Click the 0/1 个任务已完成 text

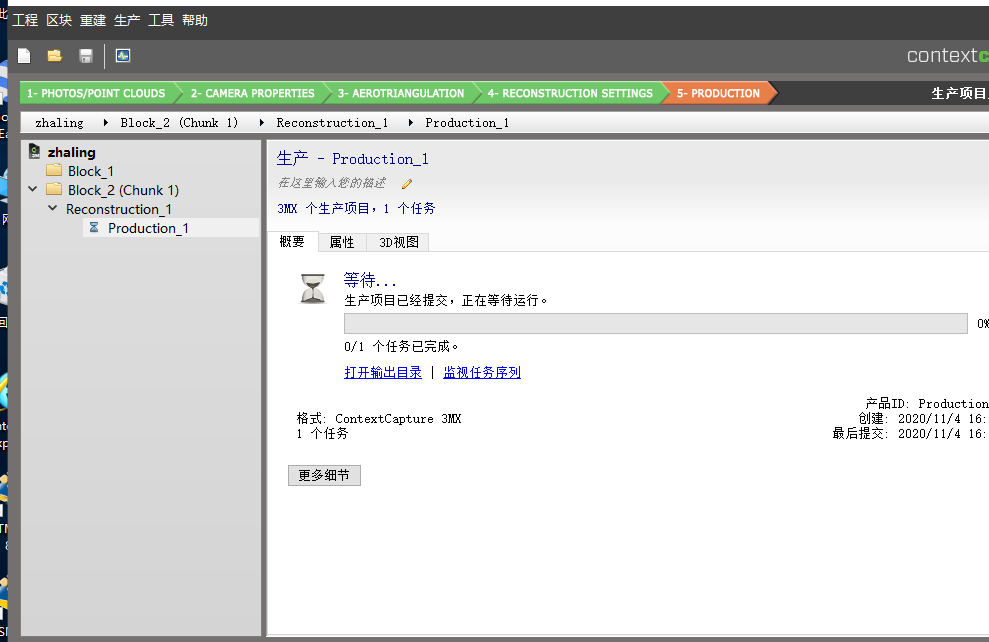pyautogui.click(x=401, y=346)
